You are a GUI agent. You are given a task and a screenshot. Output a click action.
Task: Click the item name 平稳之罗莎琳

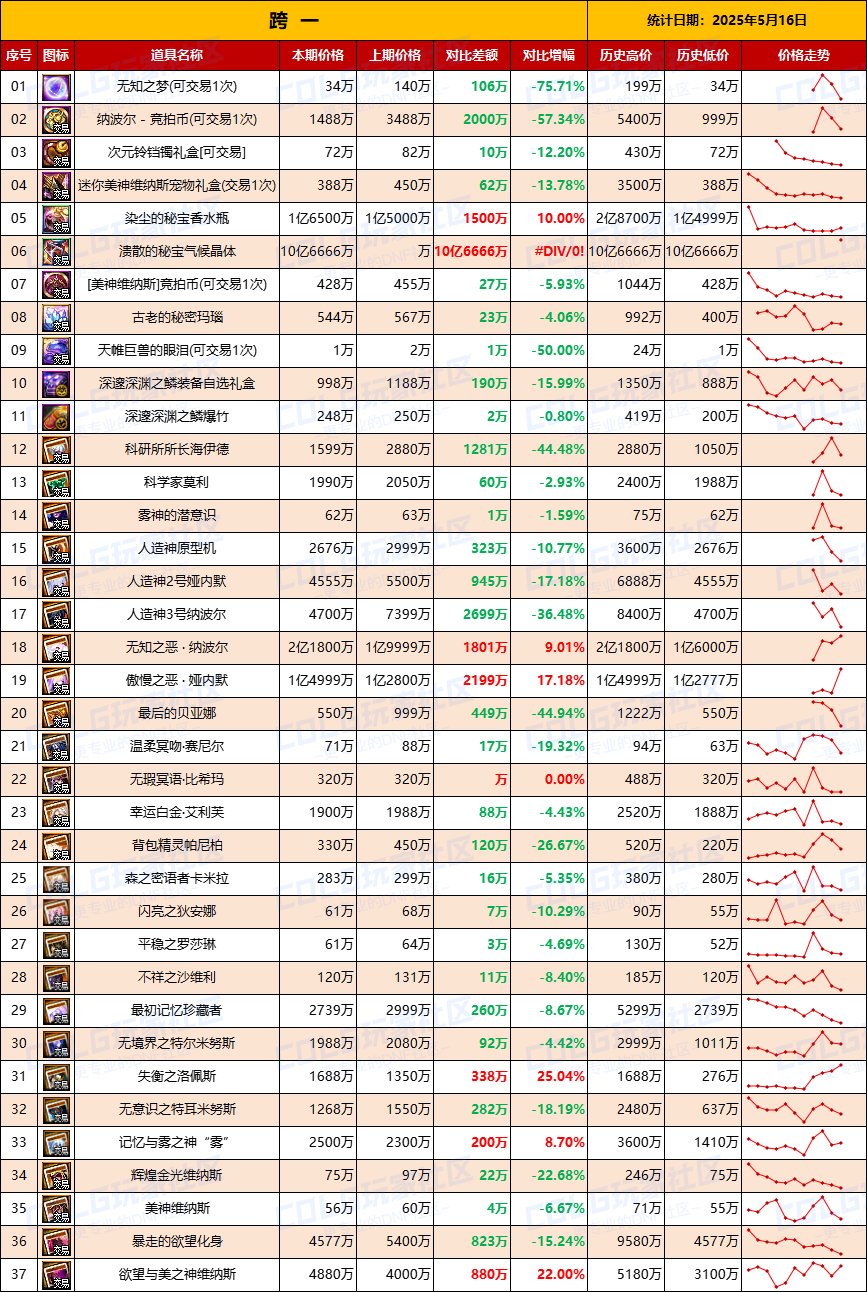175,945
